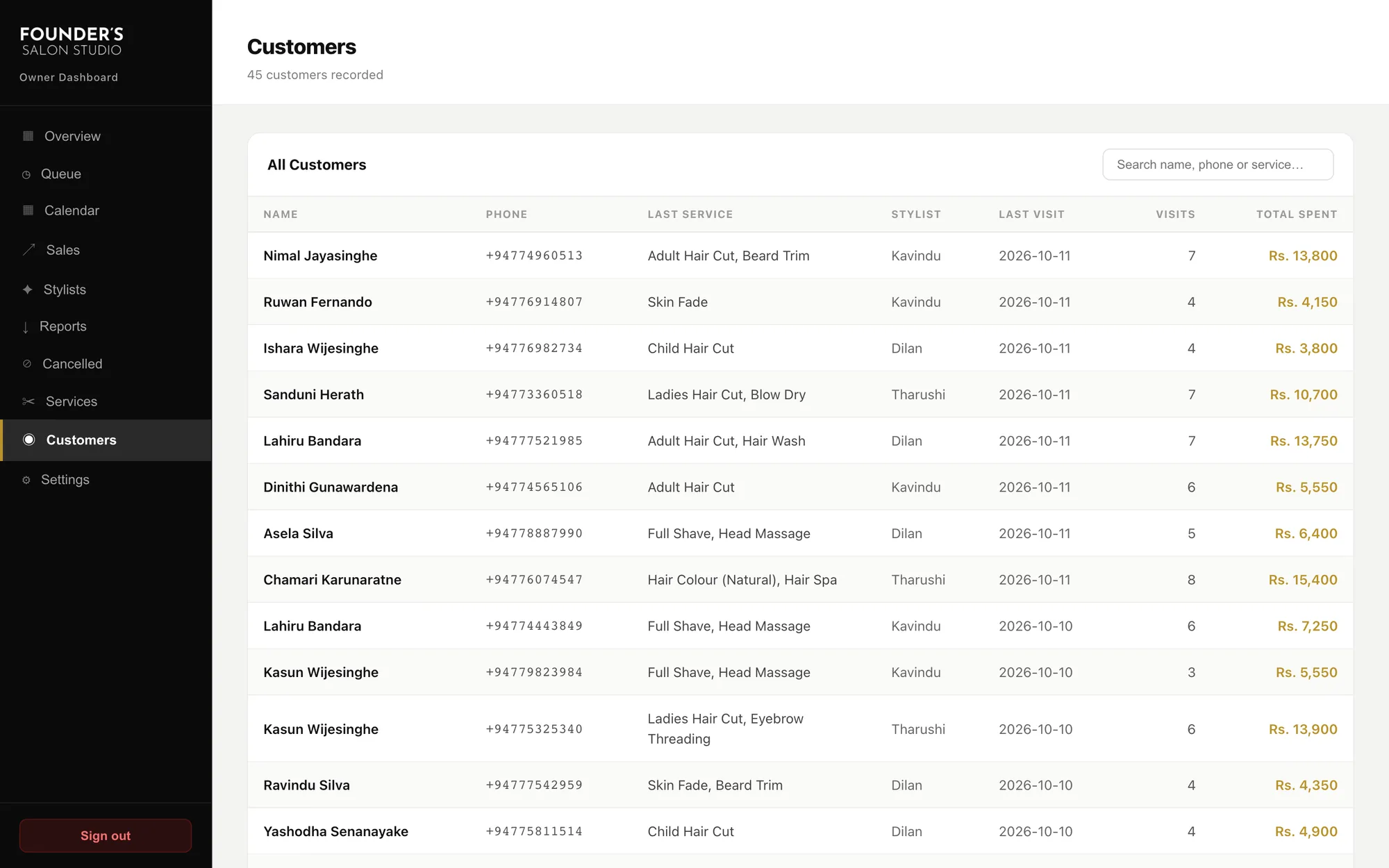Open the Calendar section
Image resolution: width=1389 pixels, height=868 pixels.
coord(106,210)
